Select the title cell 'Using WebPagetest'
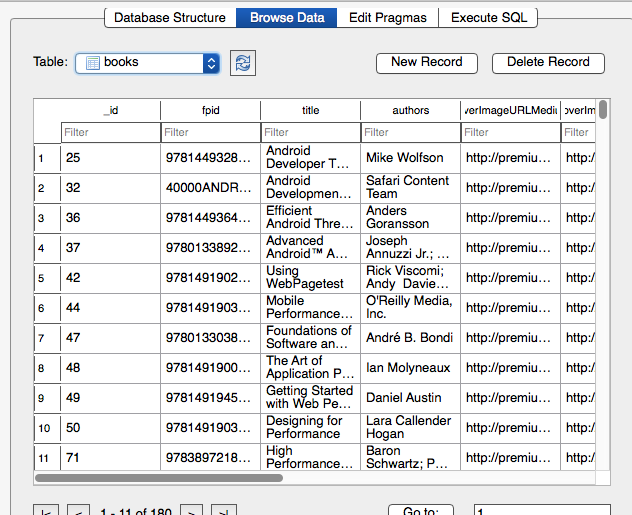 (310, 278)
